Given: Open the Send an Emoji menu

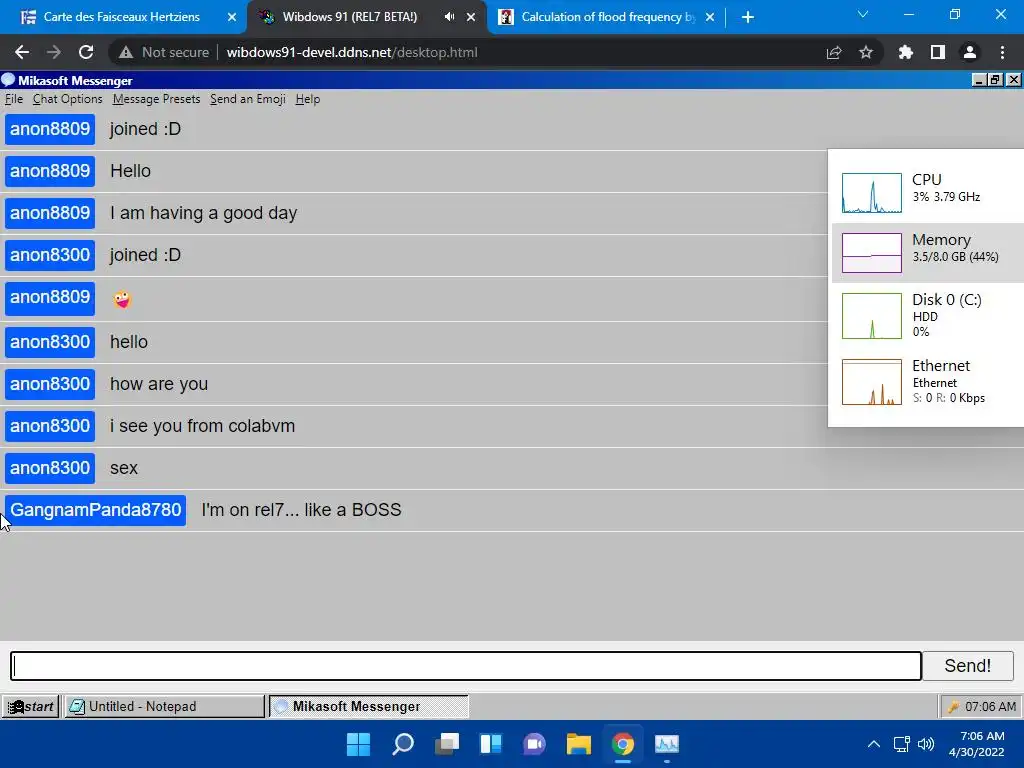Looking at the screenshot, I should click(248, 99).
